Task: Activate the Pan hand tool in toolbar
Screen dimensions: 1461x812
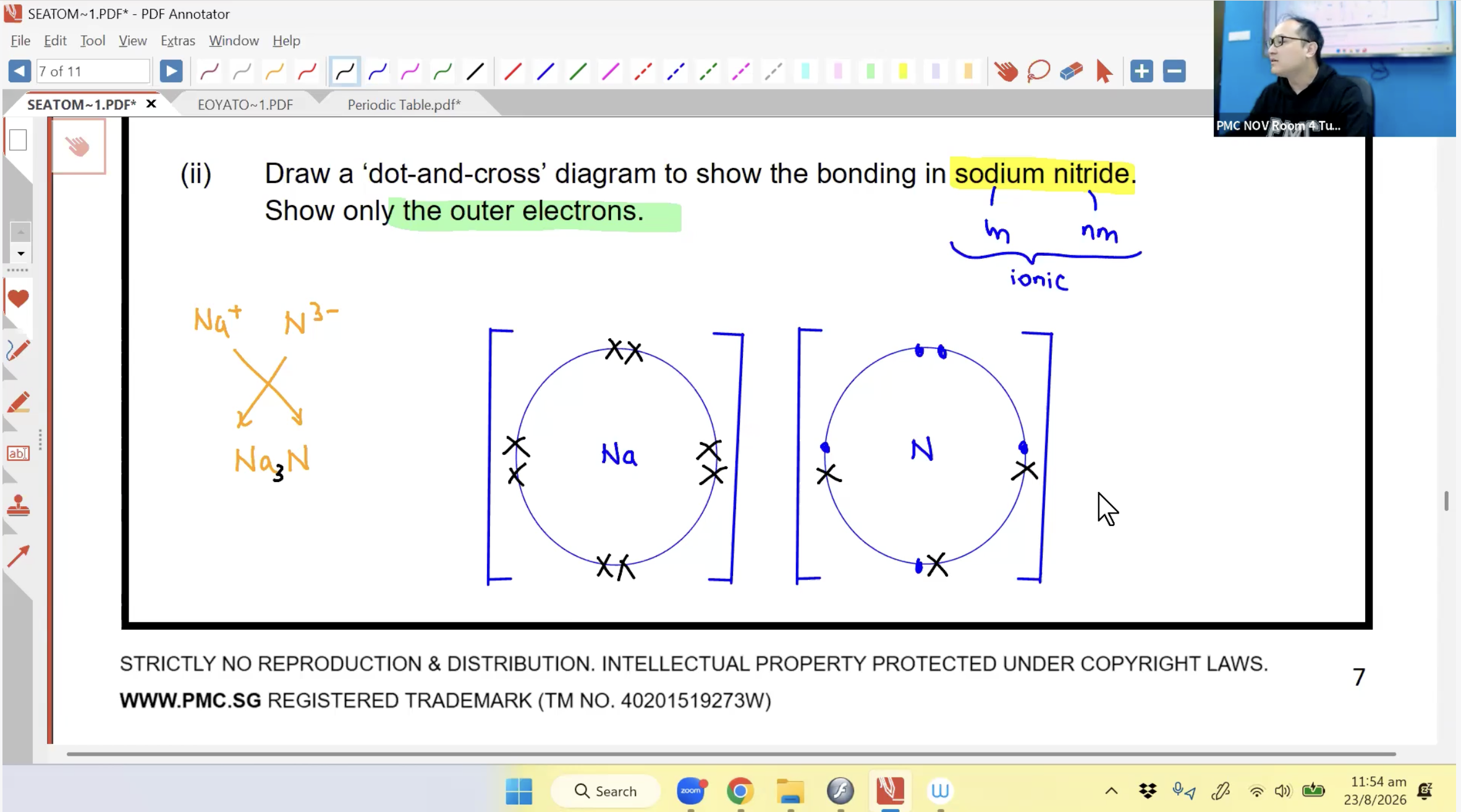Action: tap(1006, 72)
